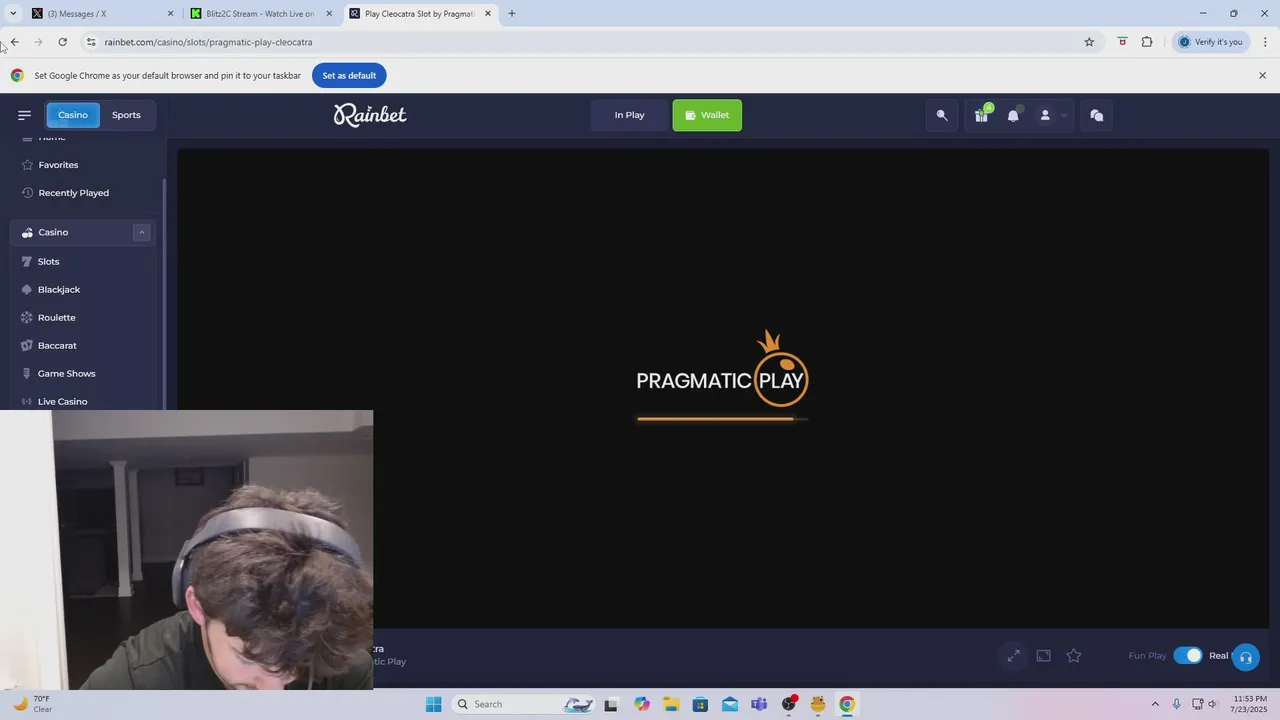This screenshot has height=720, width=1280.
Task: Open the user profile icon
Action: 1045,115
